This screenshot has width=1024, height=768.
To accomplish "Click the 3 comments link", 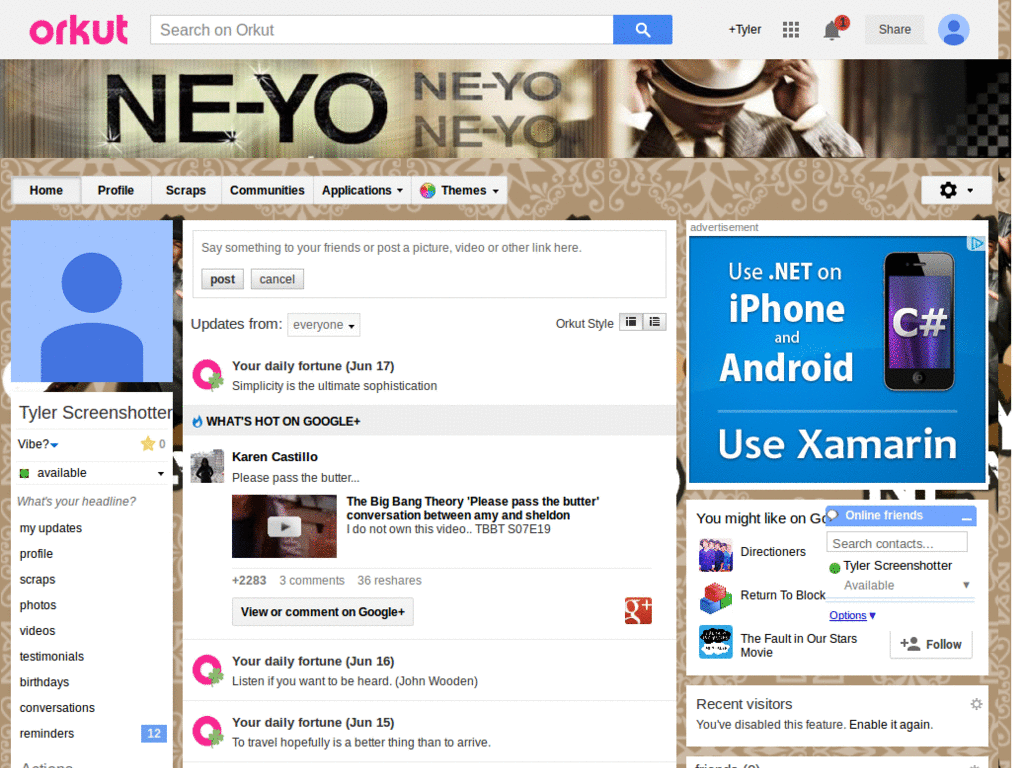I will [312, 581].
